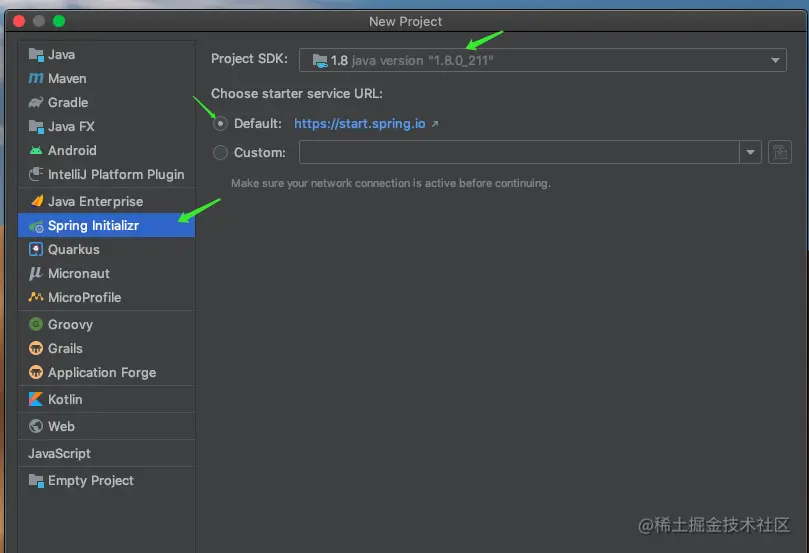This screenshot has width=809, height=553.
Task: Click the Java Enterprise icon
Action: point(36,201)
